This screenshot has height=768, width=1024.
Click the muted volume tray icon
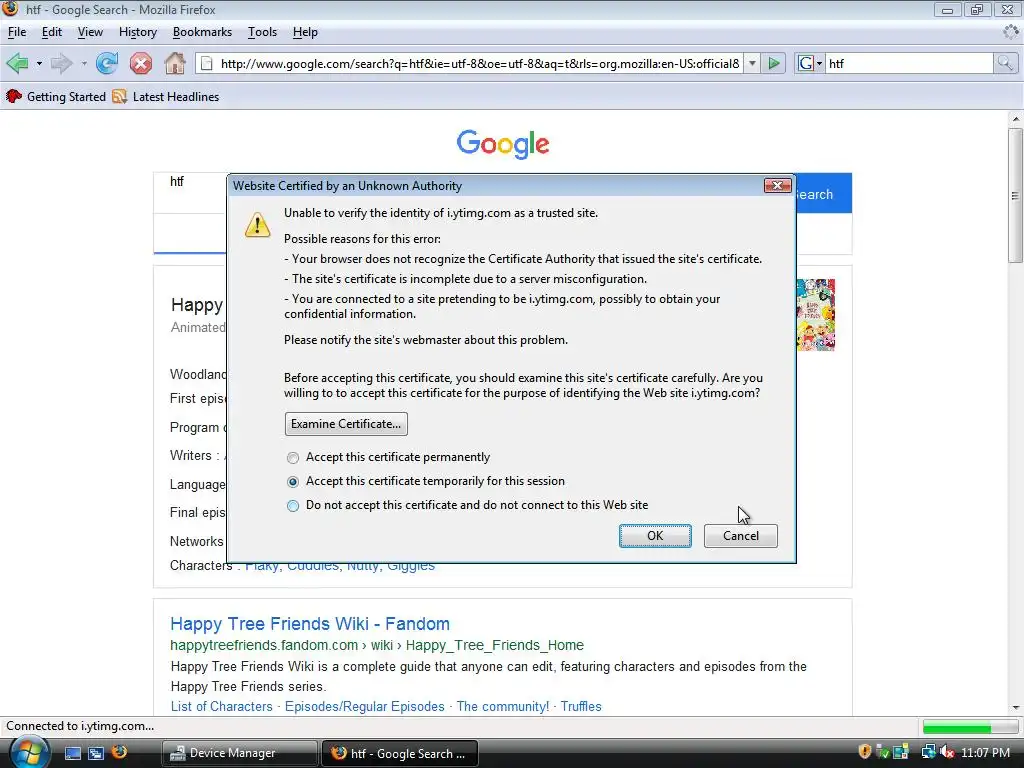point(948,752)
